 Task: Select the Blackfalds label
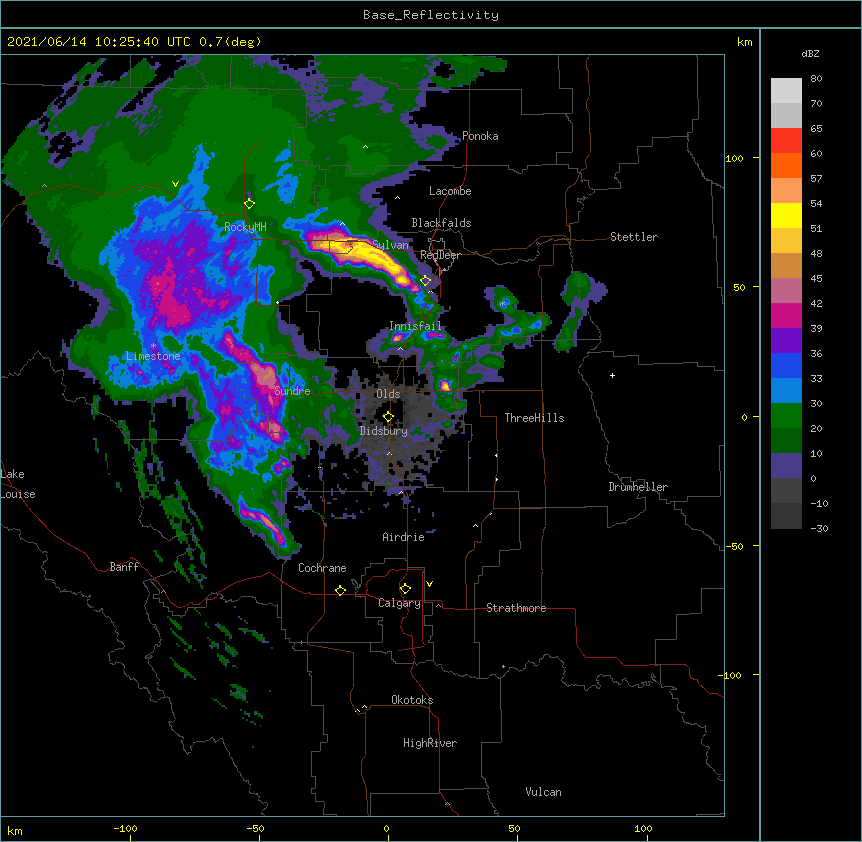[x=441, y=223]
